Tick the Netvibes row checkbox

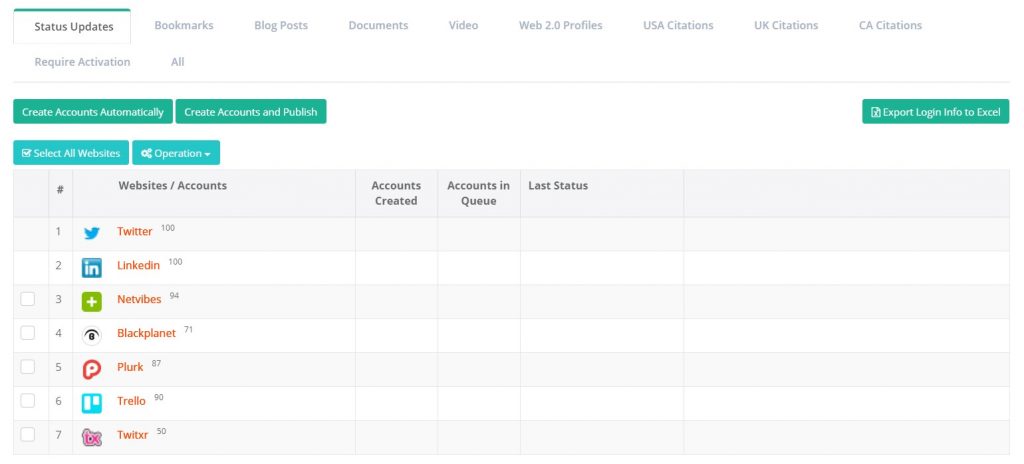coord(28,299)
